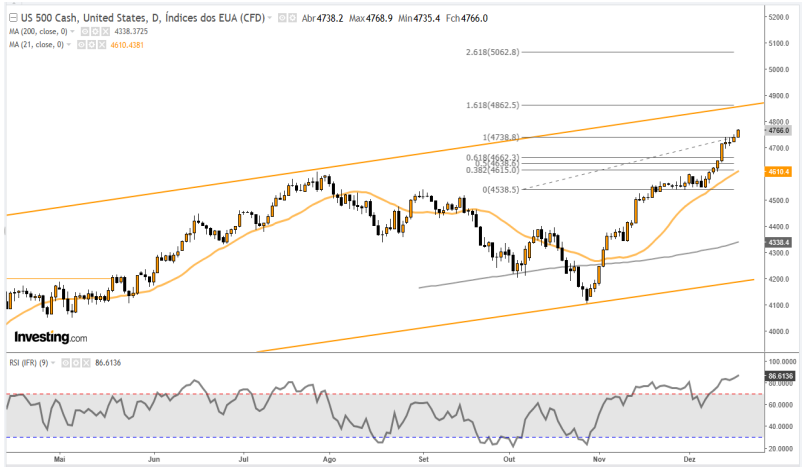Click the Set label on time axis

click(x=423, y=459)
